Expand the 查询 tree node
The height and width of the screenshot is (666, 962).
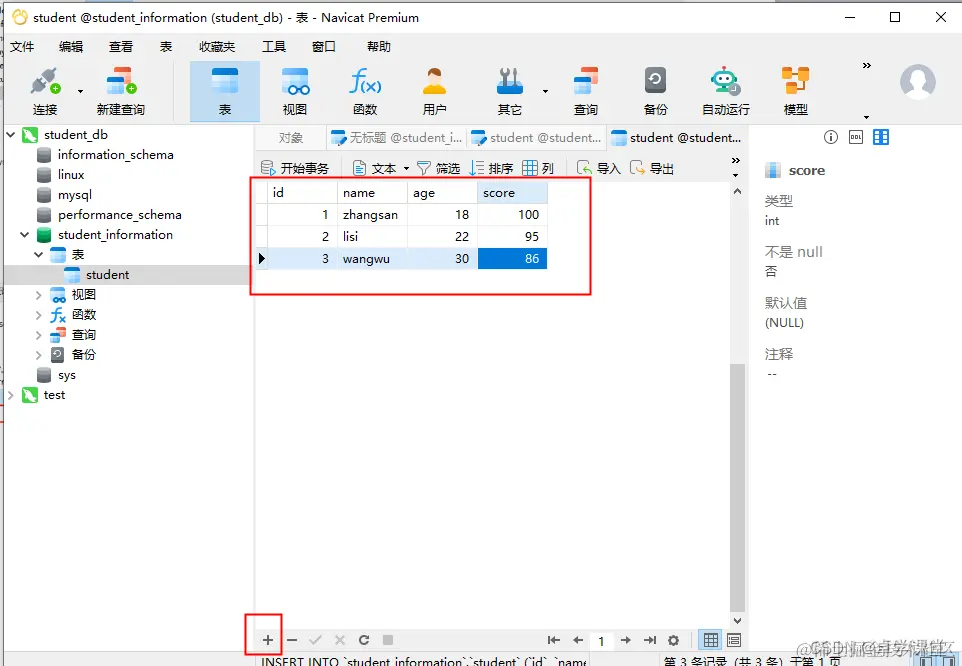point(39,335)
